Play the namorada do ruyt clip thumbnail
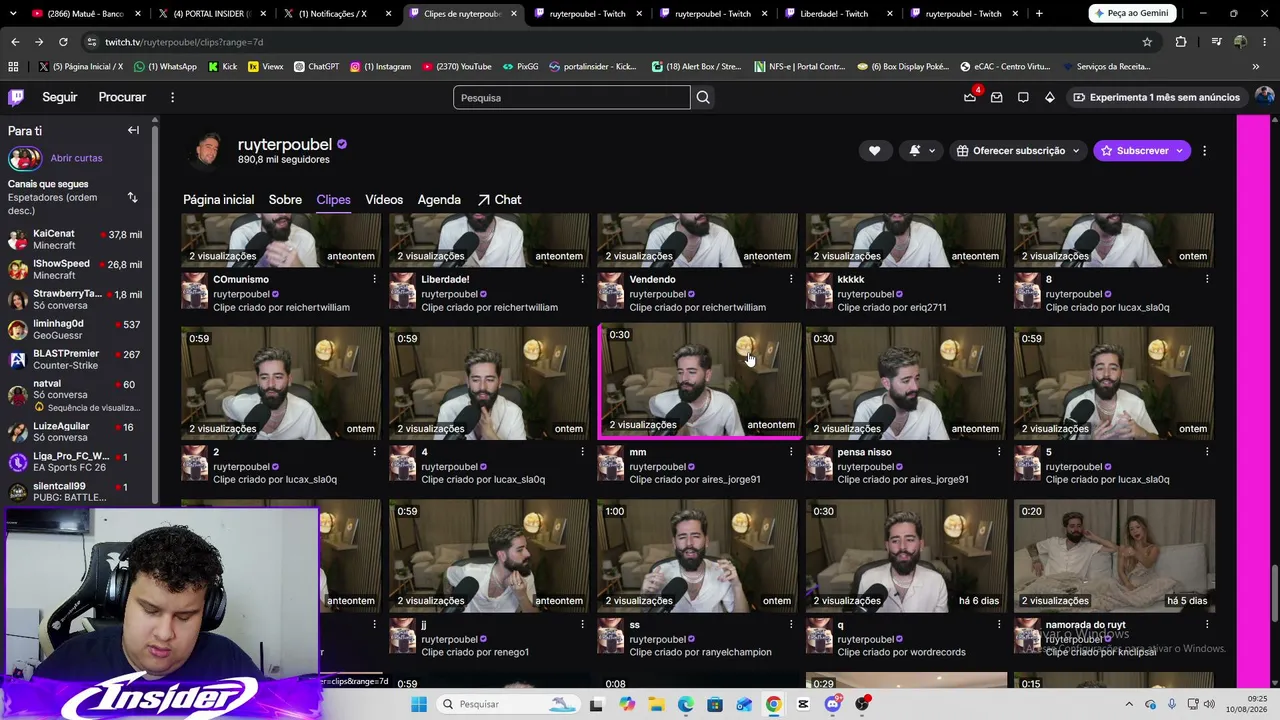1280x720 pixels. (1114, 555)
